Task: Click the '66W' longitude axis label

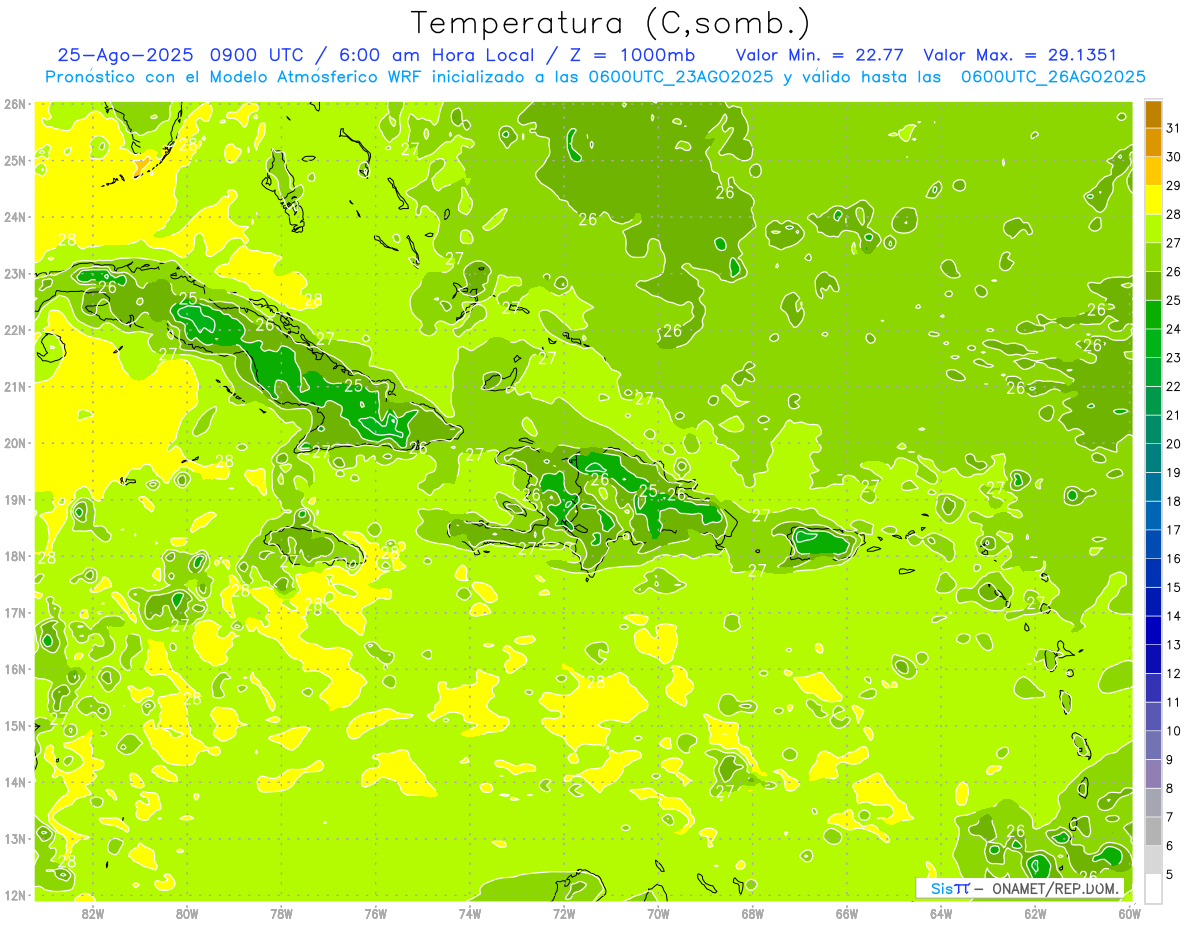Action: click(x=847, y=913)
